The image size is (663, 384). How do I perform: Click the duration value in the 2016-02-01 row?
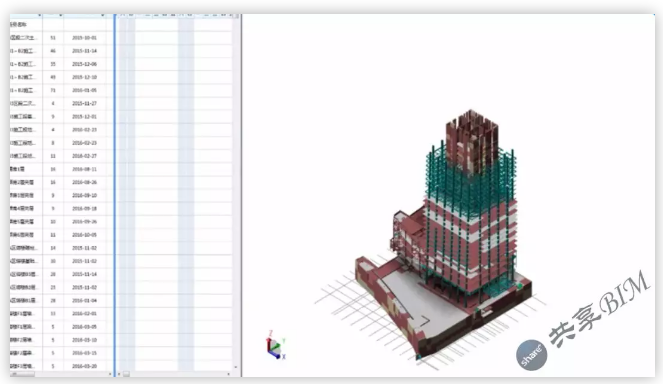pyautogui.click(x=53, y=313)
